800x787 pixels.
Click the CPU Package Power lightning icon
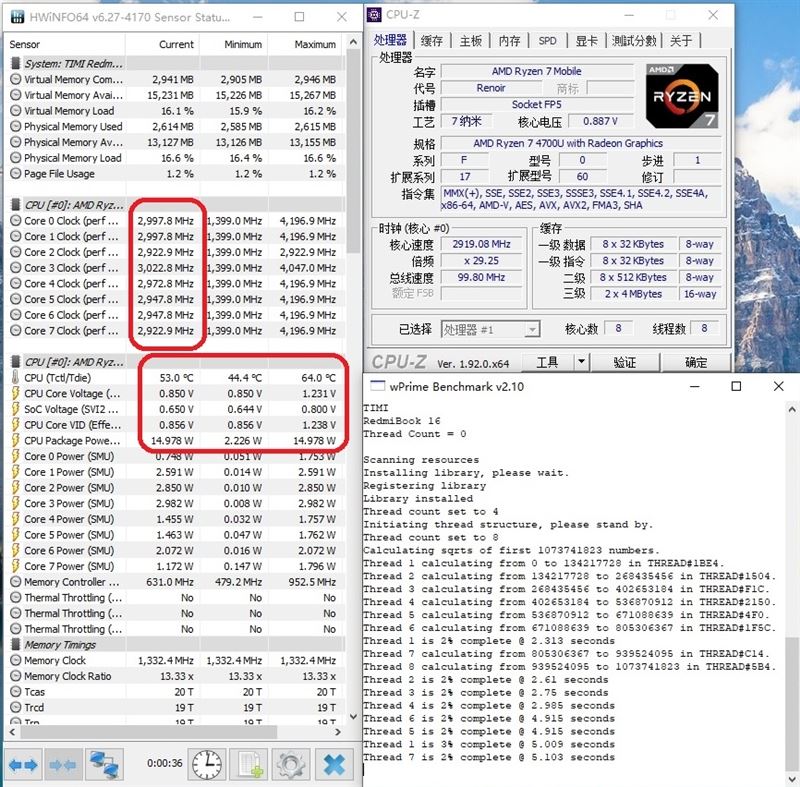tap(15, 440)
